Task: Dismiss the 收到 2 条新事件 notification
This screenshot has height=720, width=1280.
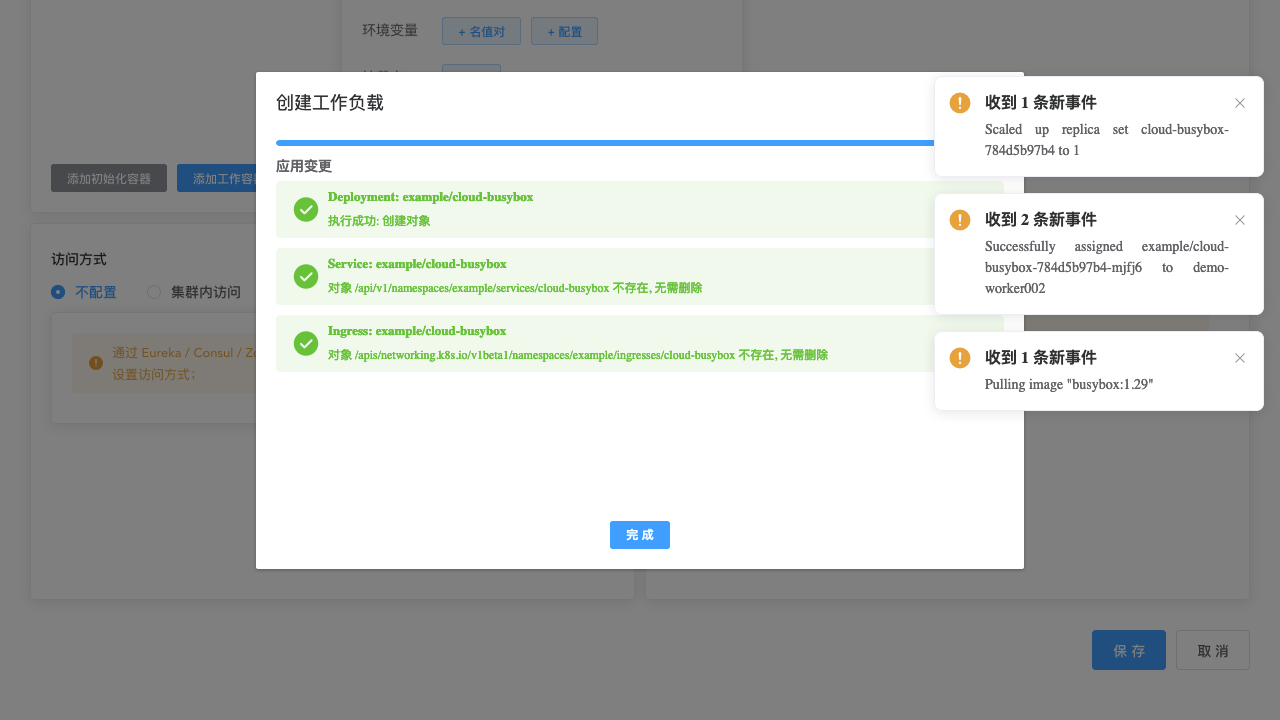Action: pos(1240,220)
